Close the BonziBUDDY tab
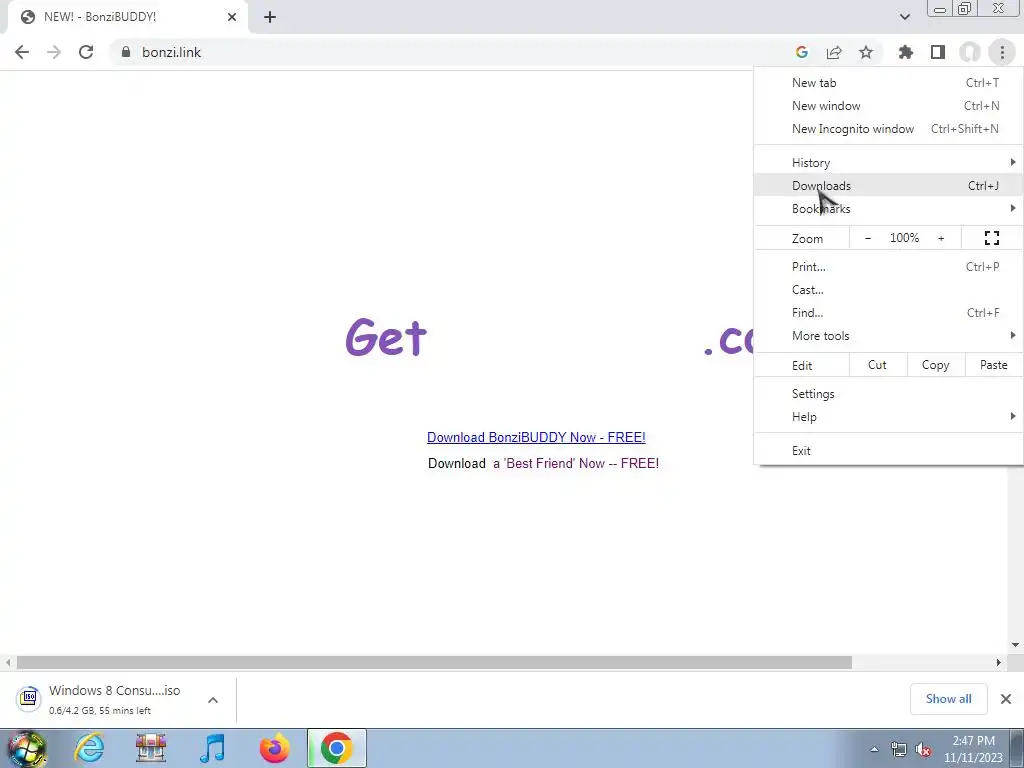 [x=232, y=17]
